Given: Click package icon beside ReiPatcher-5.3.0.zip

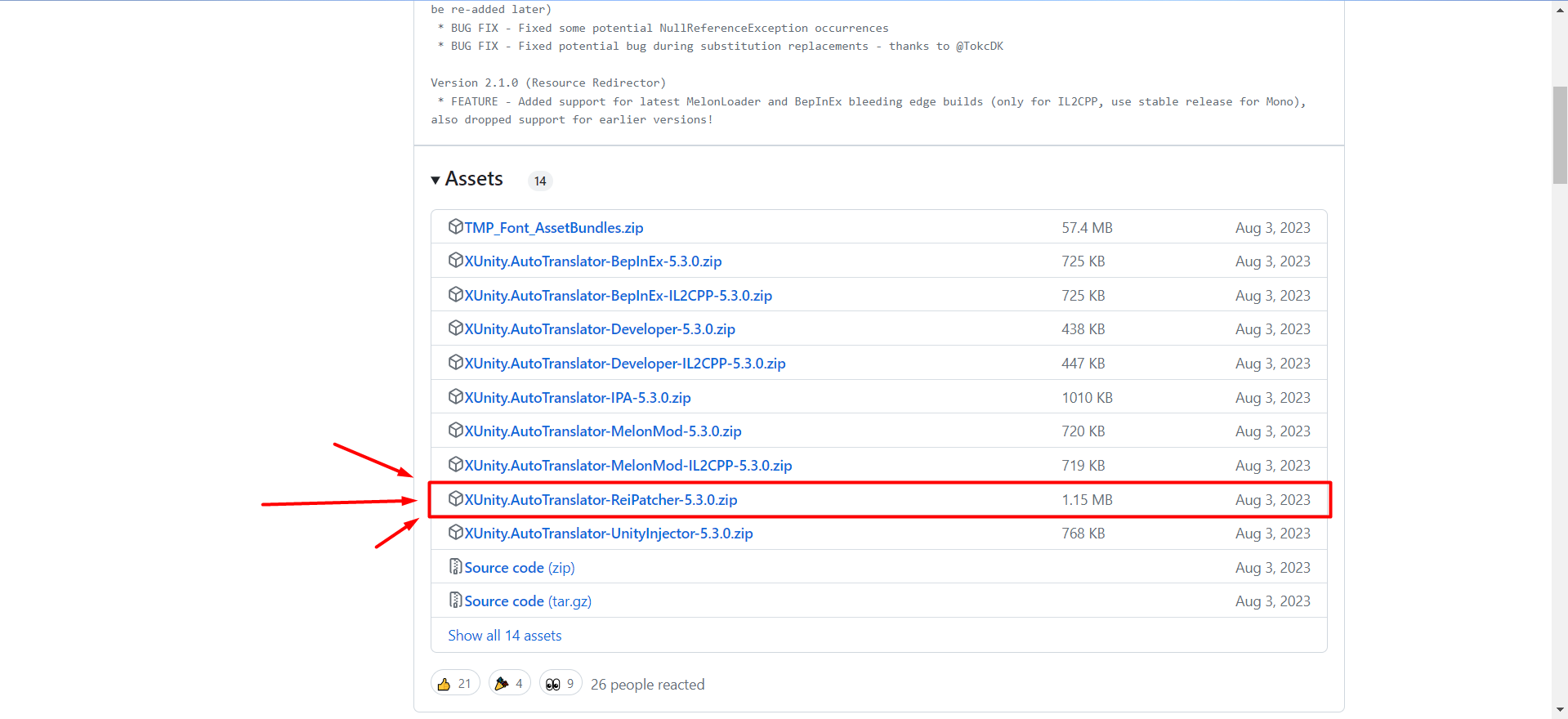Looking at the screenshot, I should click(456, 498).
